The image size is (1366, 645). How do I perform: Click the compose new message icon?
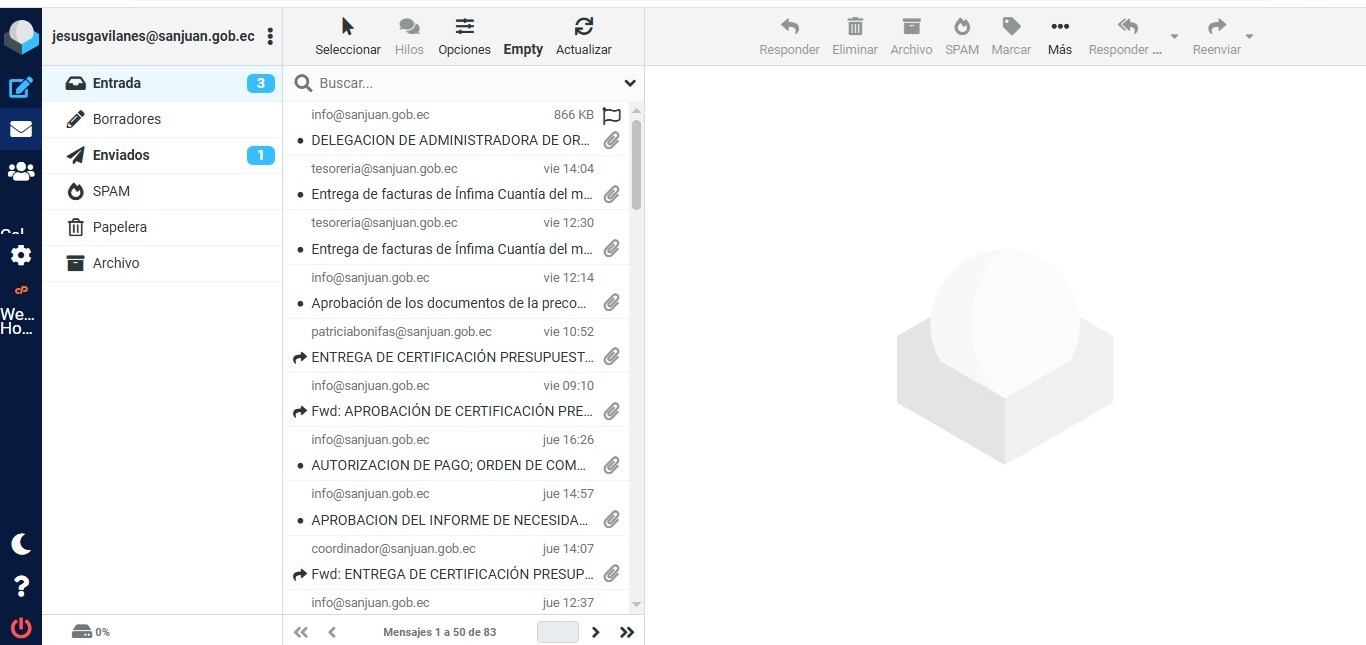(x=21, y=88)
